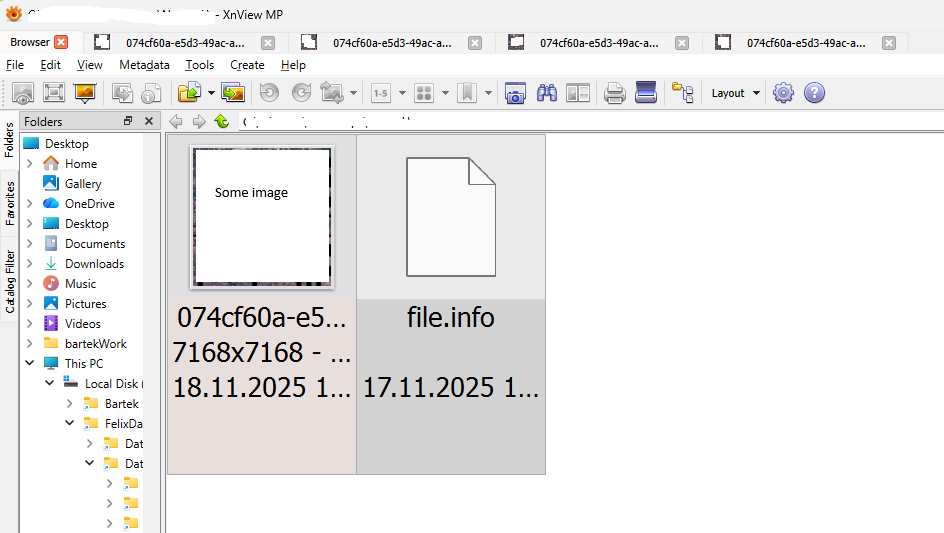Switch to the Favorites side tab
944x533 pixels.
(10, 204)
